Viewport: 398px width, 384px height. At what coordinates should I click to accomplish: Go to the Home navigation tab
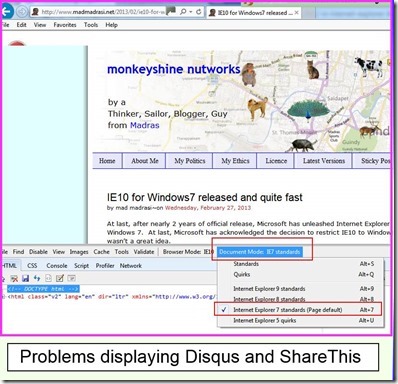click(107, 161)
